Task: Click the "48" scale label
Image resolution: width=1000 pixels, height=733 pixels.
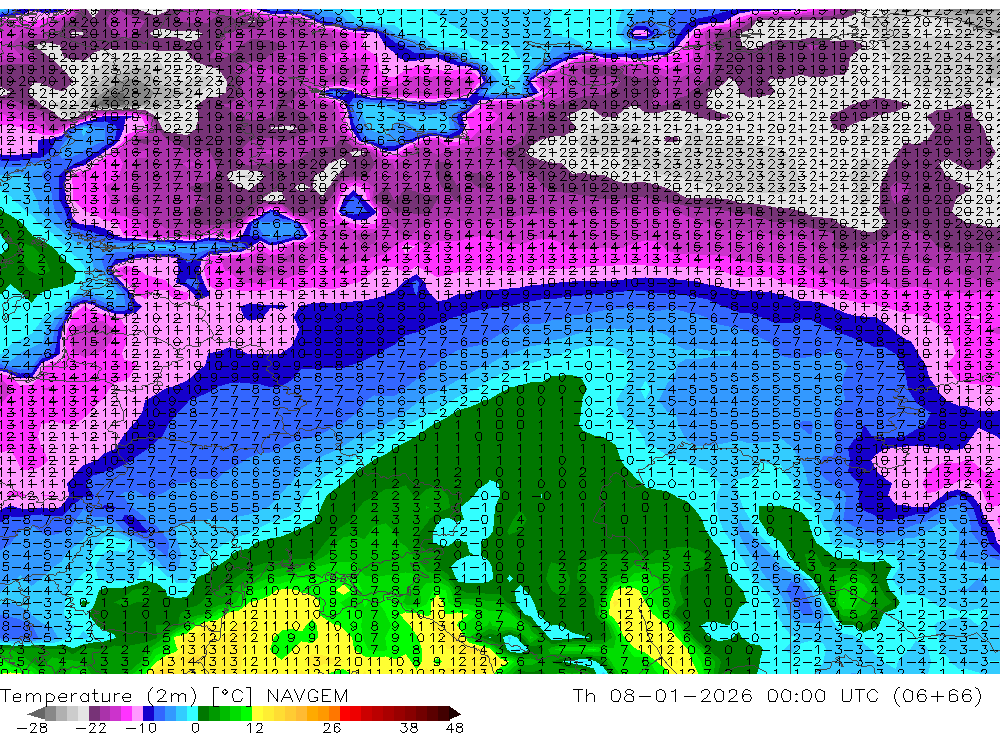Action: 455,728
